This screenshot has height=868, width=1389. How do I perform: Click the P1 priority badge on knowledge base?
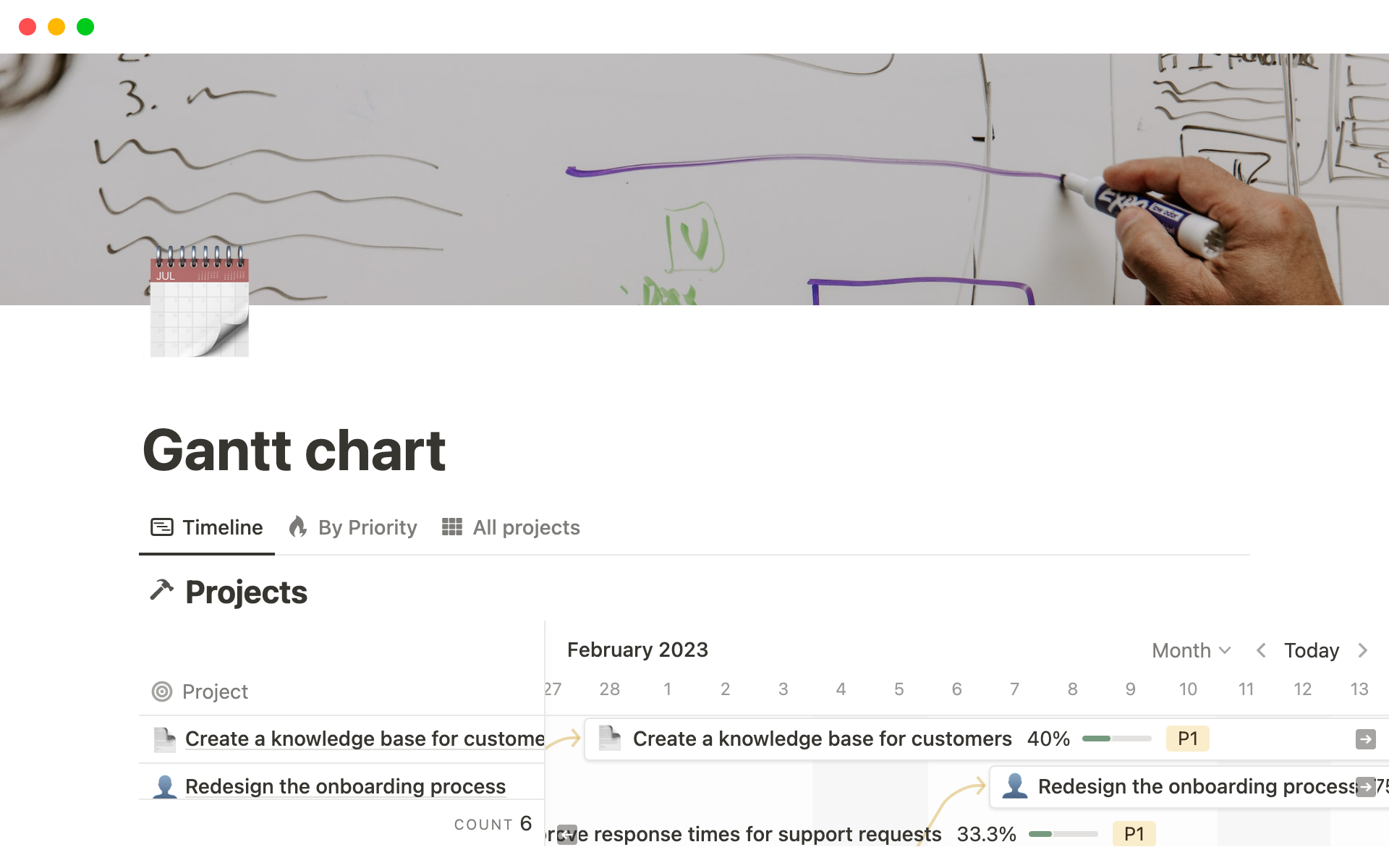[x=1189, y=738]
